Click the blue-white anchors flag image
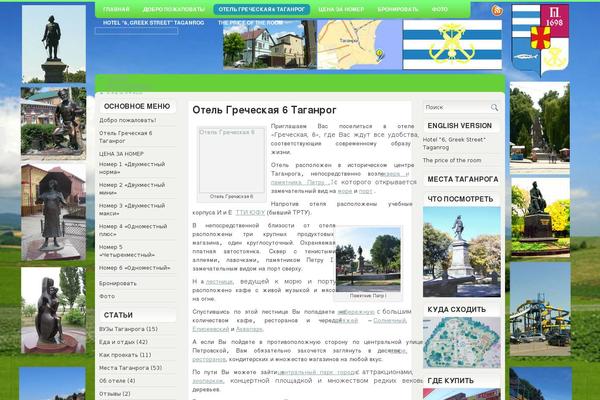600x400 pixels. (x=452, y=45)
